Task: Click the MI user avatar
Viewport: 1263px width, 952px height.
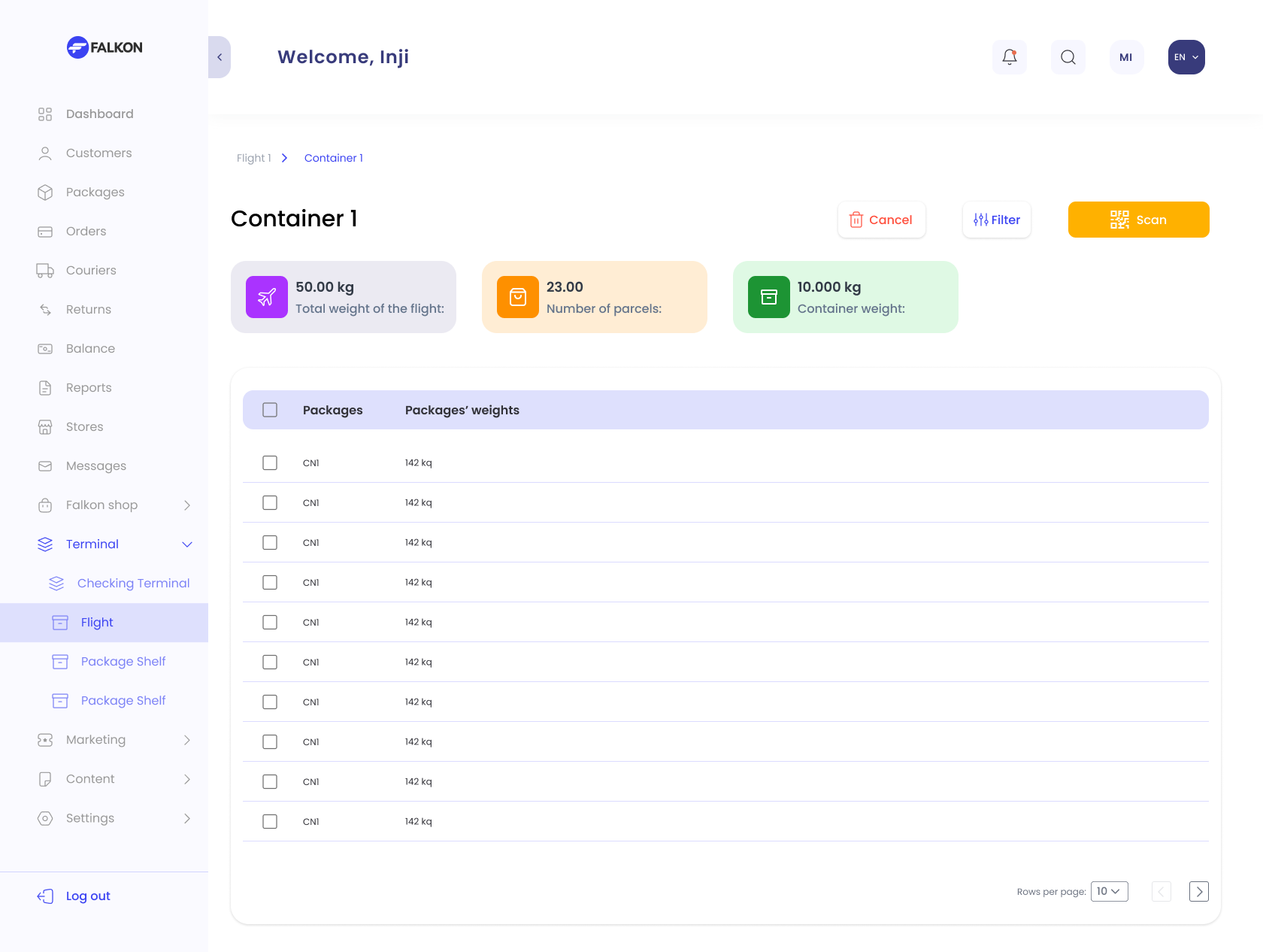Action: [1126, 57]
